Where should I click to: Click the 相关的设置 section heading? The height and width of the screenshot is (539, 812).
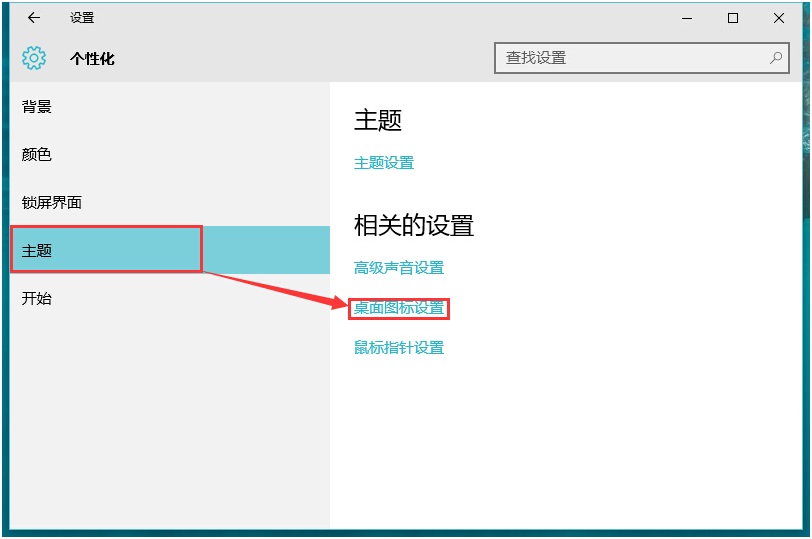414,226
